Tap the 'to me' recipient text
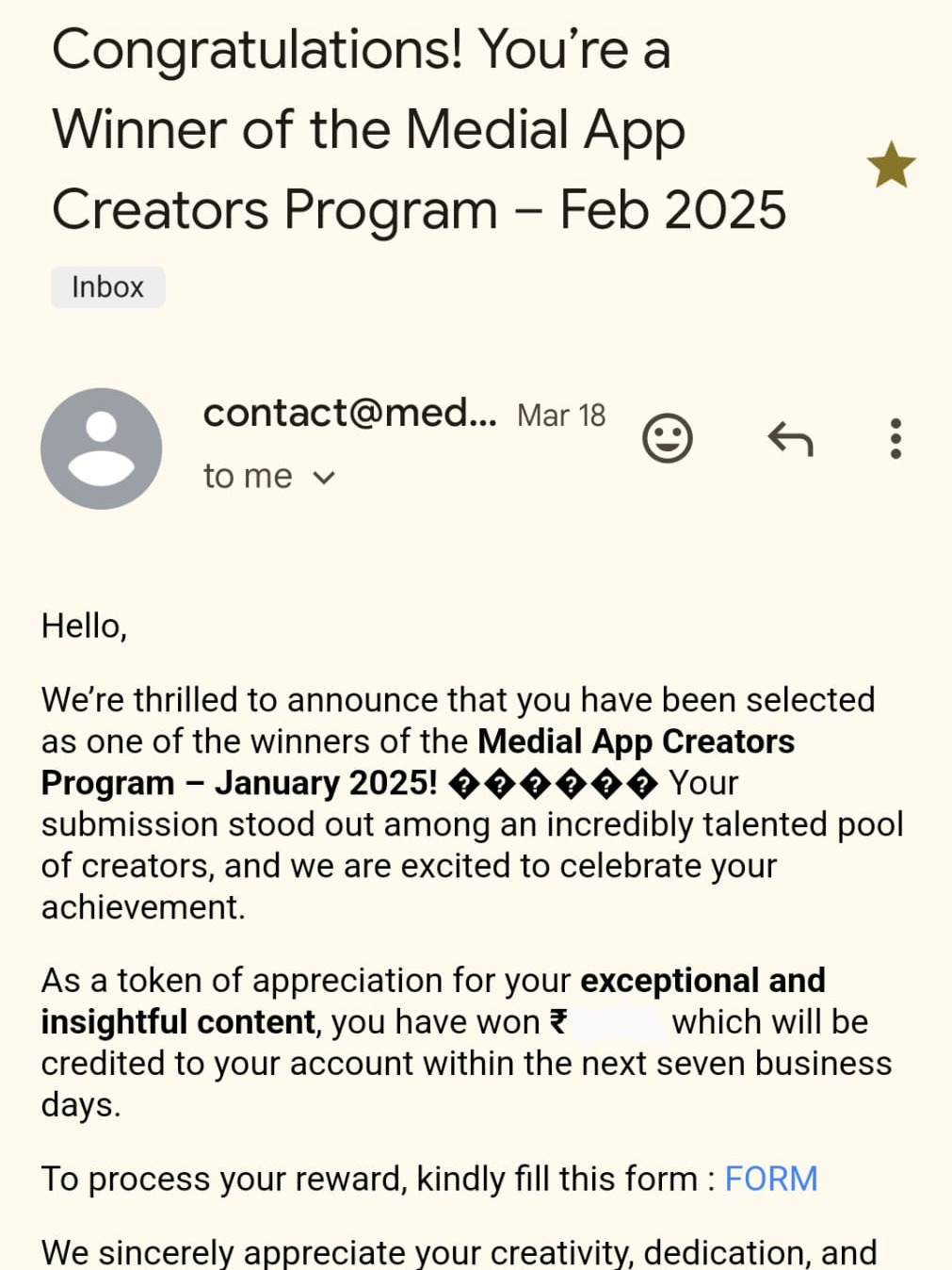952x1270 pixels. point(248,477)
